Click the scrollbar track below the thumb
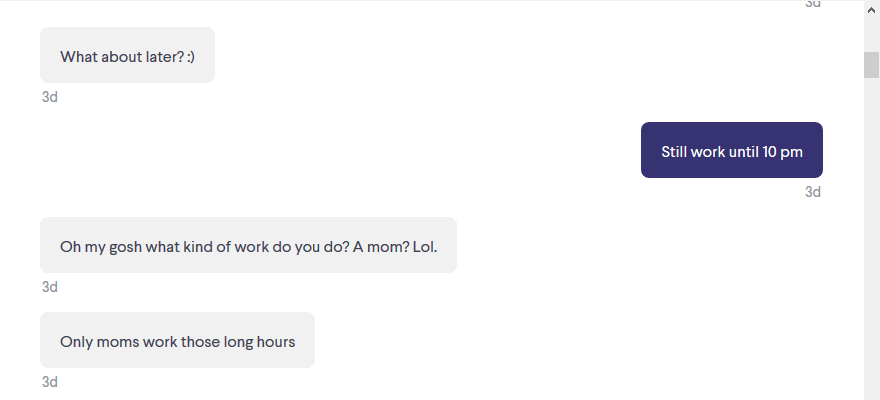Screen dimensions: 880x400 pyautogui.click(x=871, y=238)
